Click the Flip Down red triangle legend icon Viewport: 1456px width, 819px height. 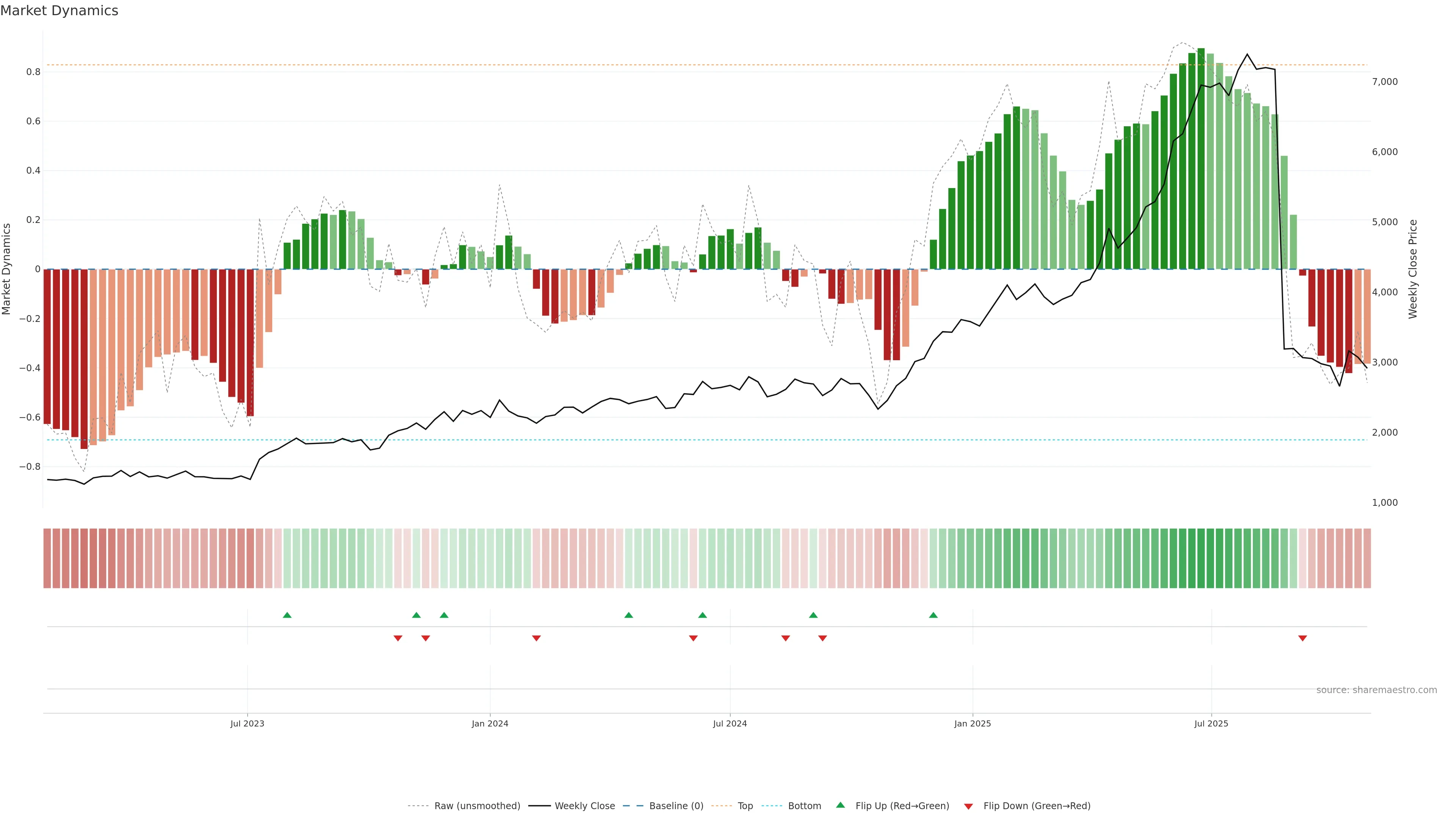pos(968,806)
